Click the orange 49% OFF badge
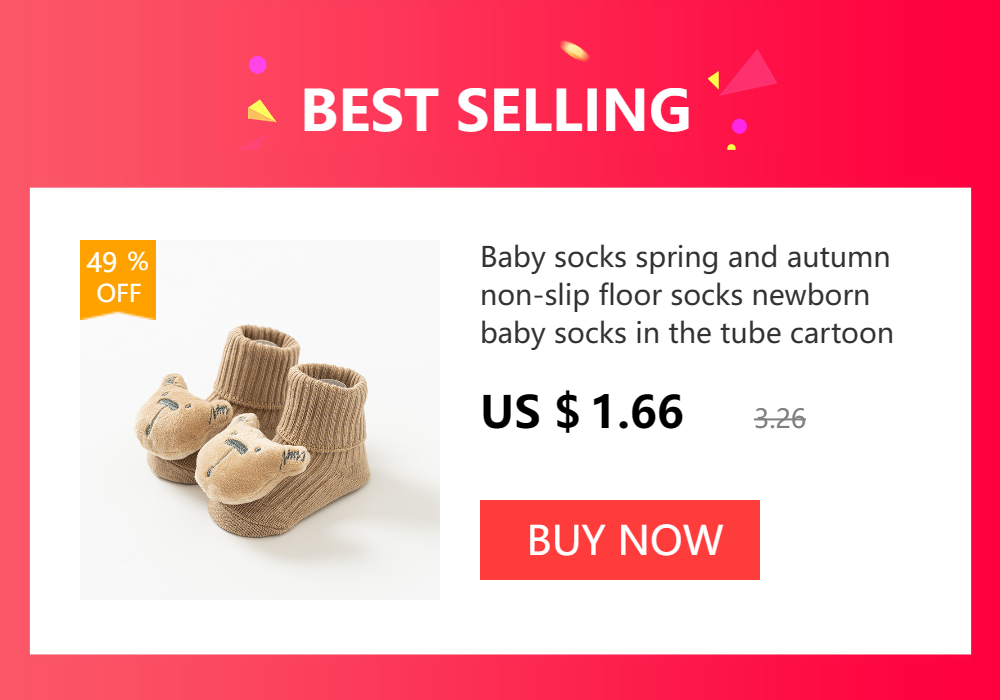Image resolution: width=1000 pixels, height=700 pixels. pos(118,279)
